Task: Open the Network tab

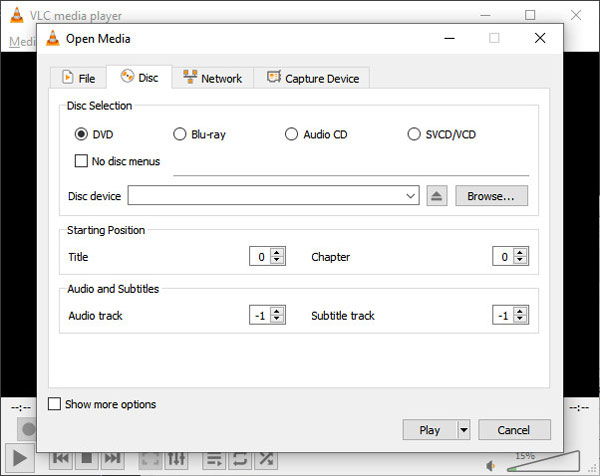Action: point(213,78)
